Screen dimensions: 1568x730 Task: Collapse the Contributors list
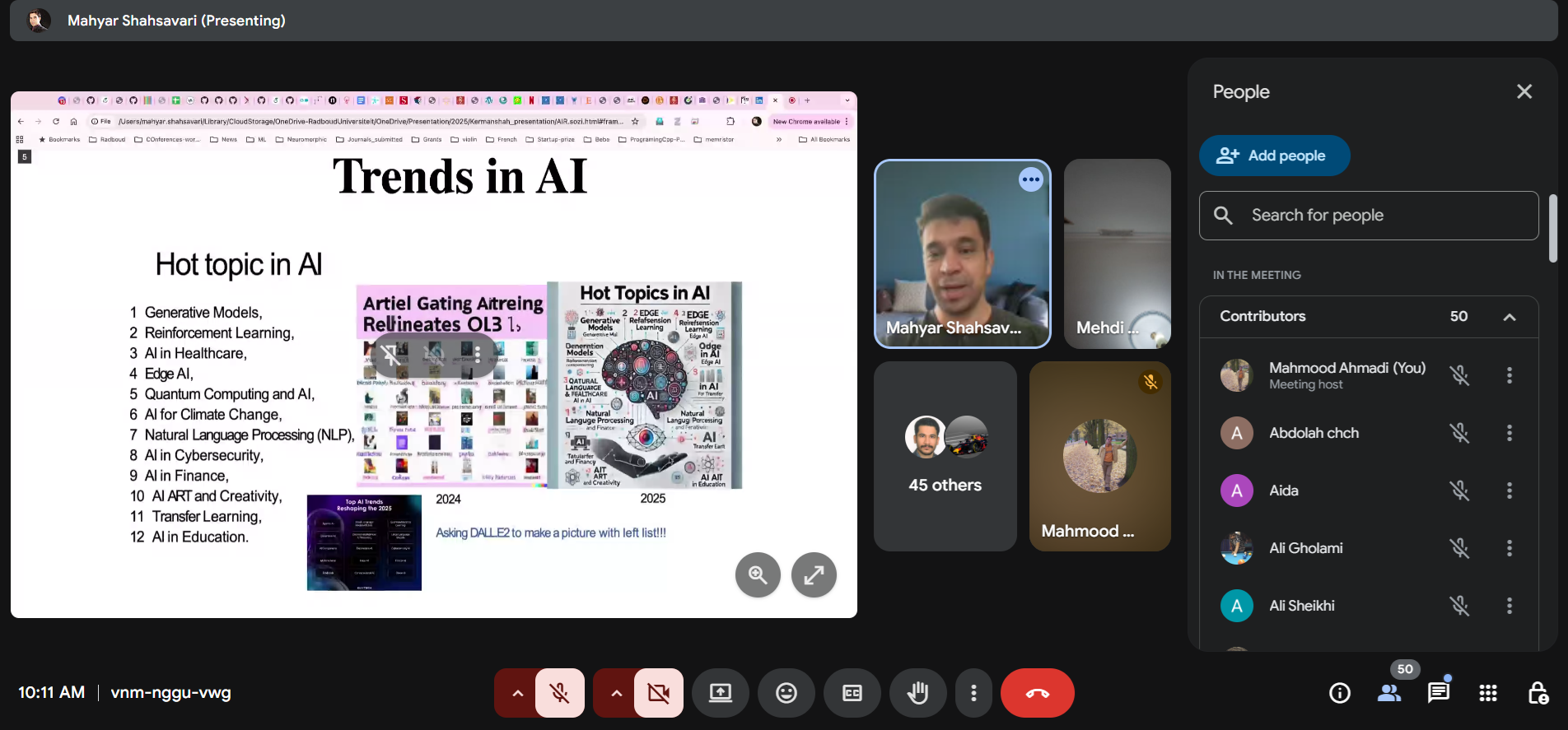pyautogui.click(x=1510, y=317)
